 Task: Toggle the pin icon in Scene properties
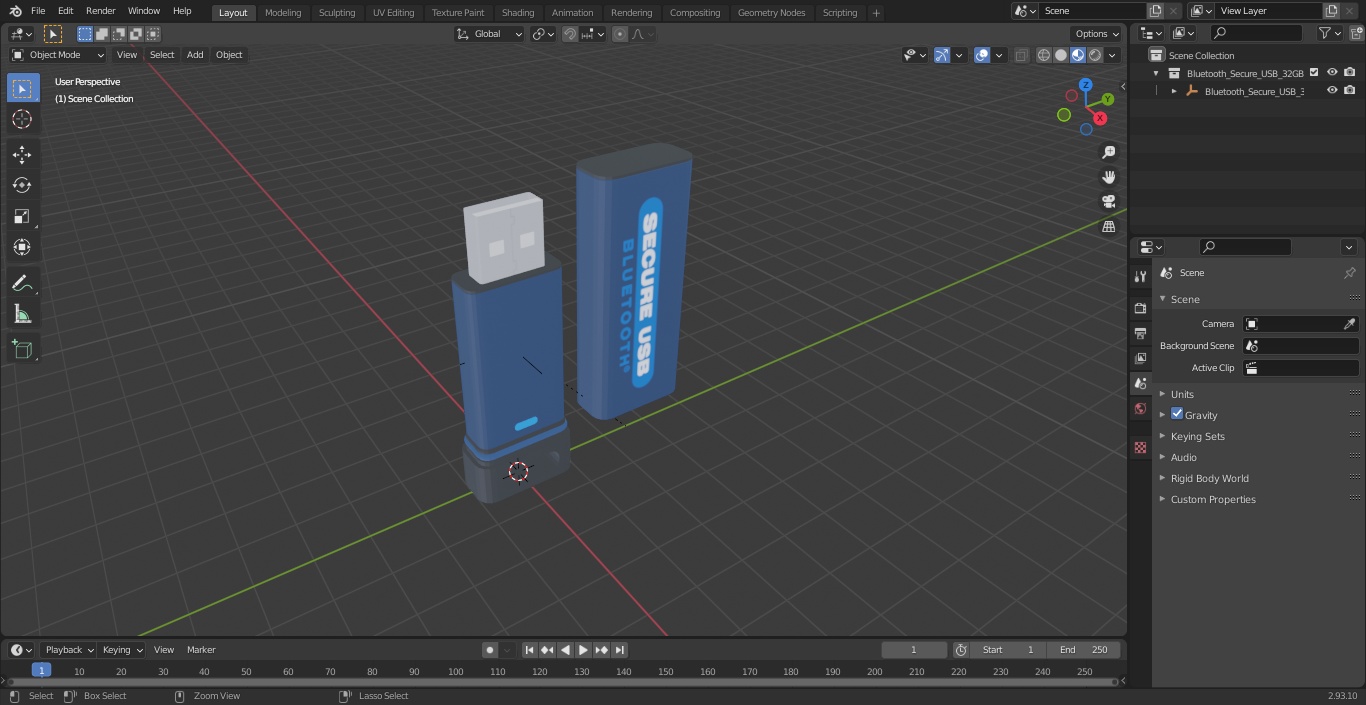[x=1349, y=273]
